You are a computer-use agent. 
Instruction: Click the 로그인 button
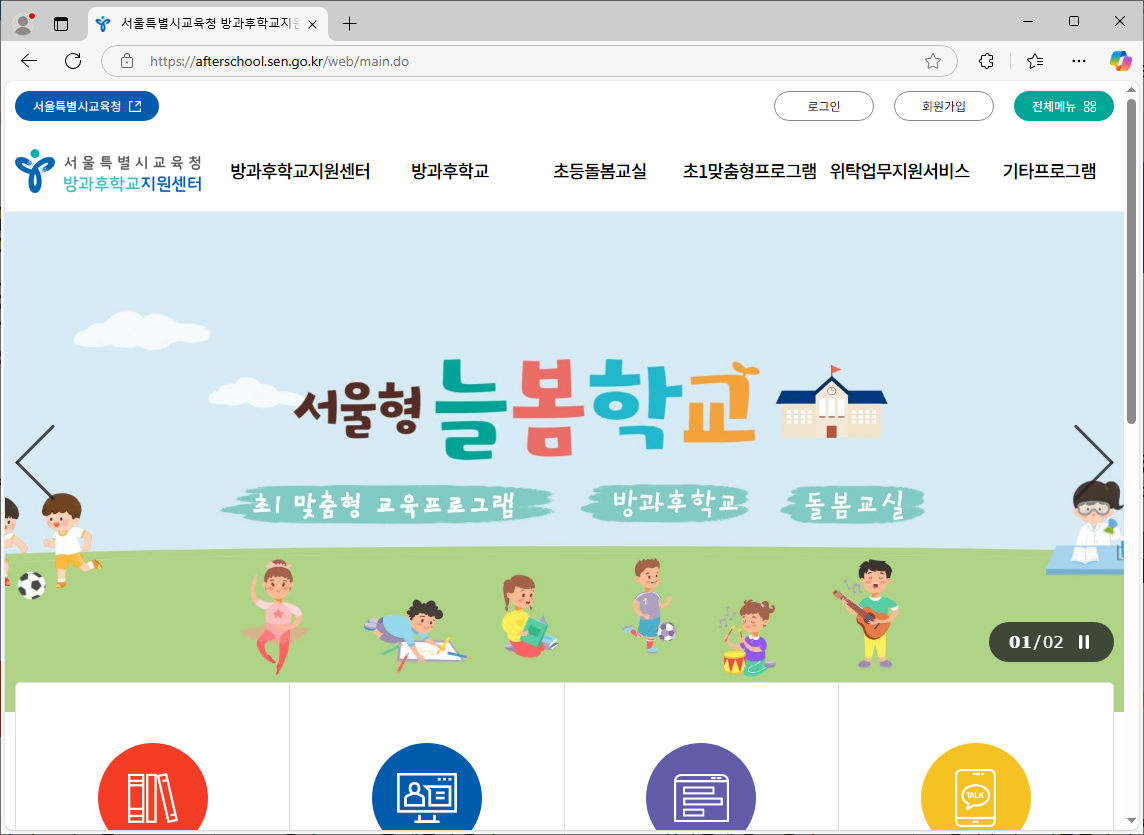point(823,105)
